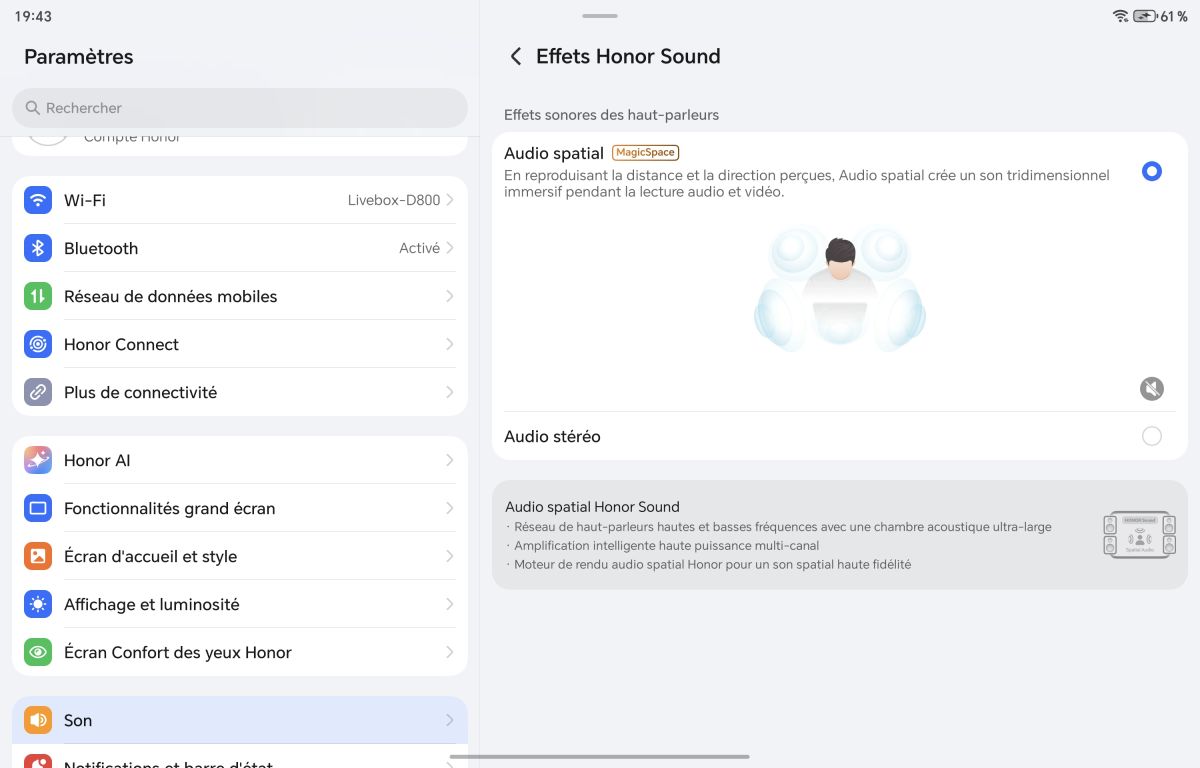Open the Honor Connect menu entry

[240, 344]
